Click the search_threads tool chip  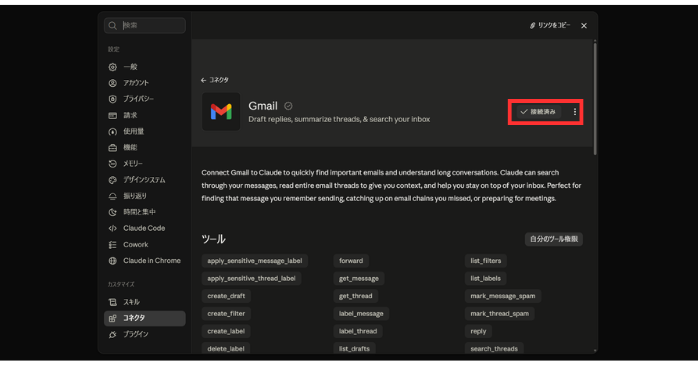[x=494, y=349]
